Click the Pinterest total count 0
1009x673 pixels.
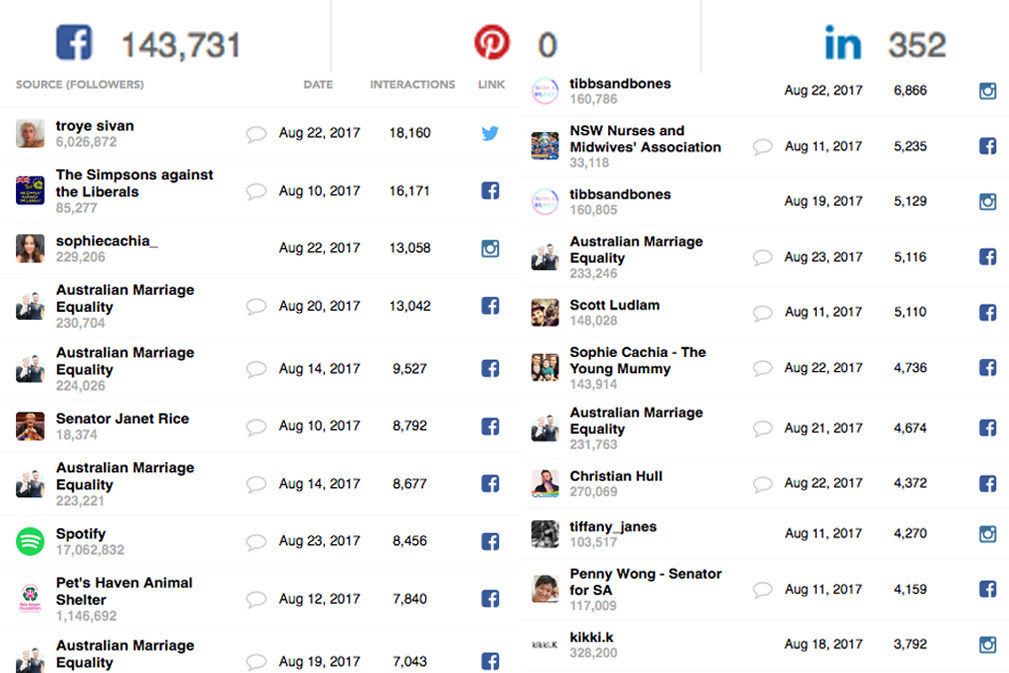tap(548, 45)
